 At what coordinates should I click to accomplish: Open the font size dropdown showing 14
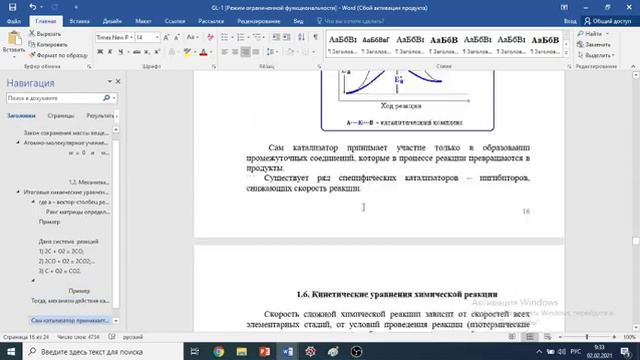tap(157, 38)
